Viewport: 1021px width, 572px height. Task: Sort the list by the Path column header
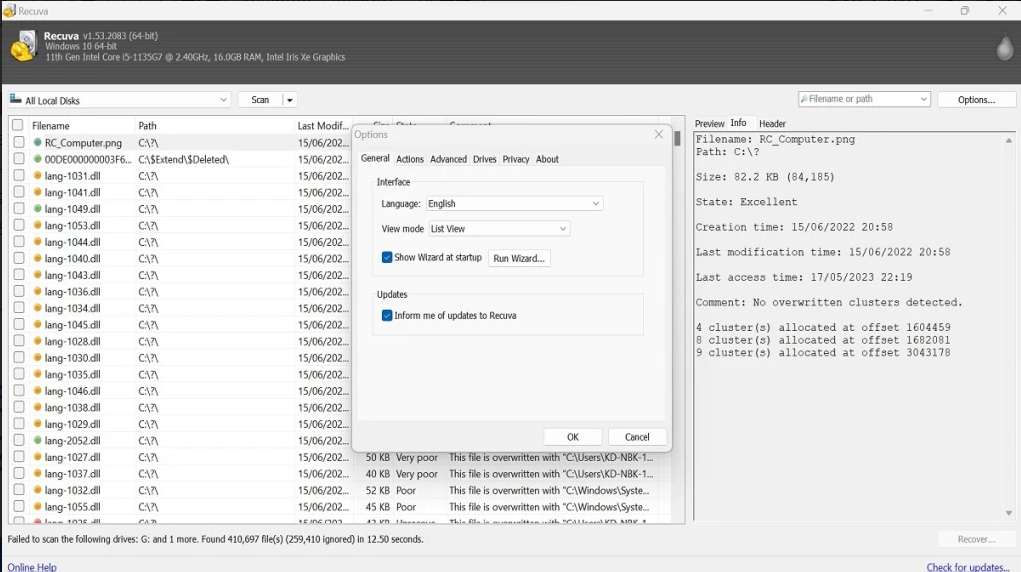[x=214, y=126]
